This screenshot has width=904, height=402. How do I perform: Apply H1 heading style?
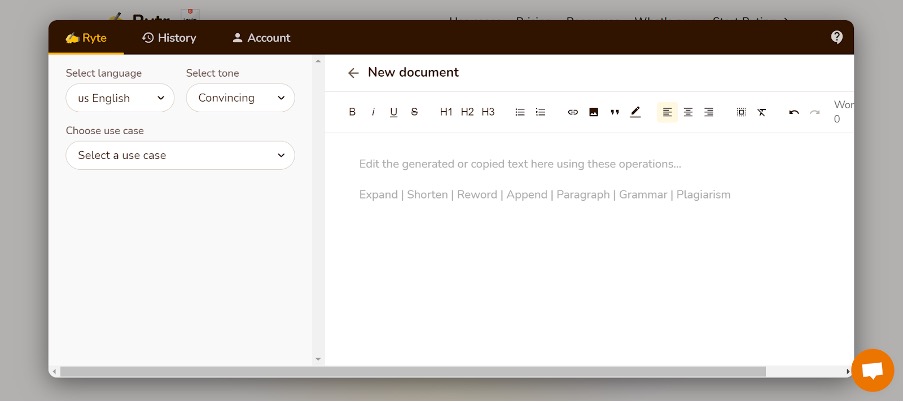tap(446, 112)
